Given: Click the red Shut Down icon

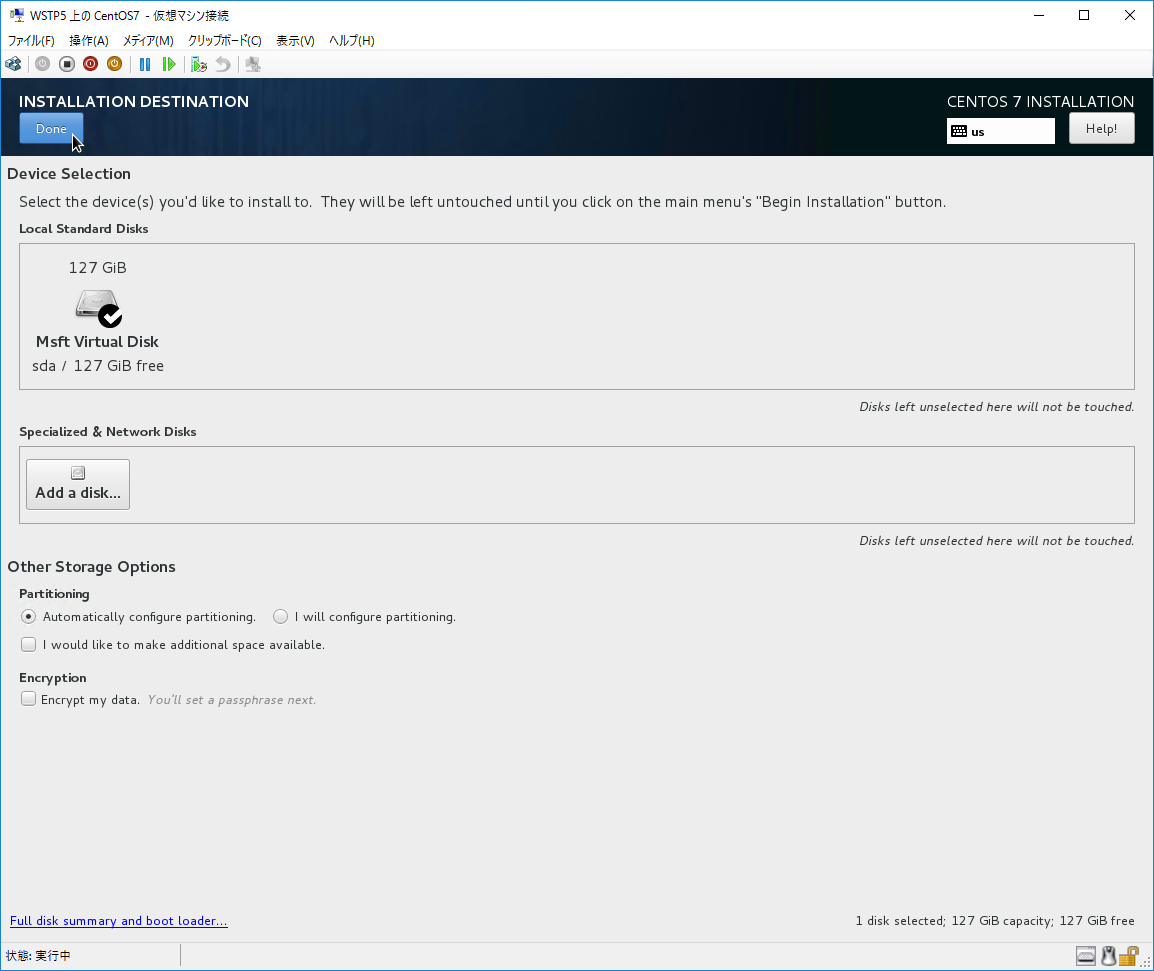Looking at the screenshot, I should point(91,64).
